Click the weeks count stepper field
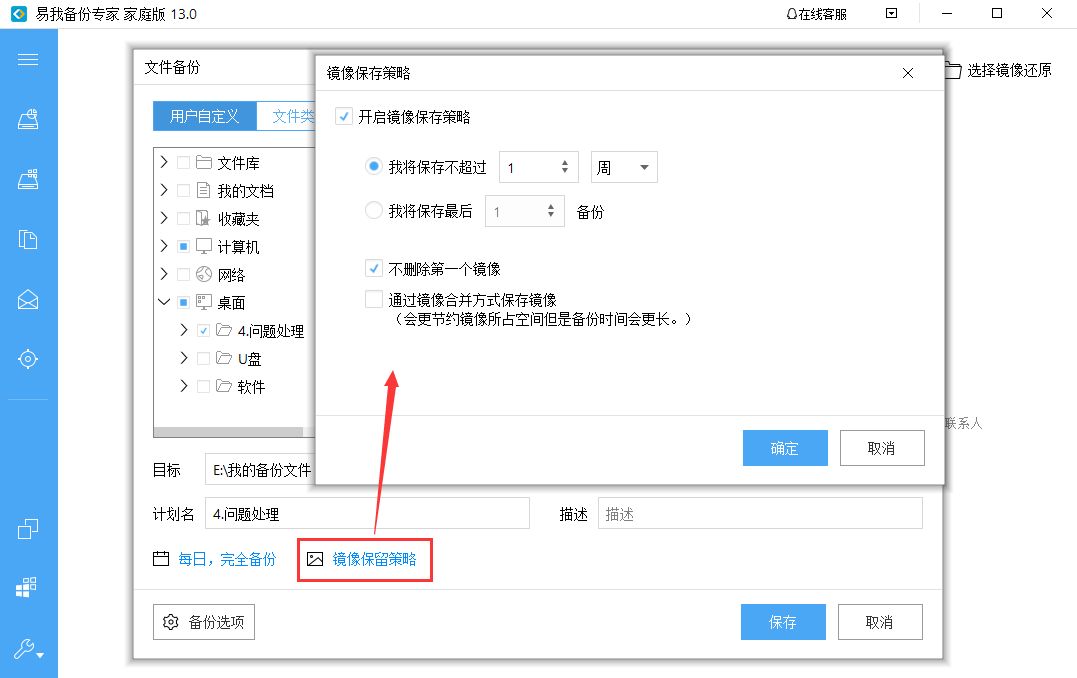The height and width of the screenshot is (678, 1077). [538, 167]
